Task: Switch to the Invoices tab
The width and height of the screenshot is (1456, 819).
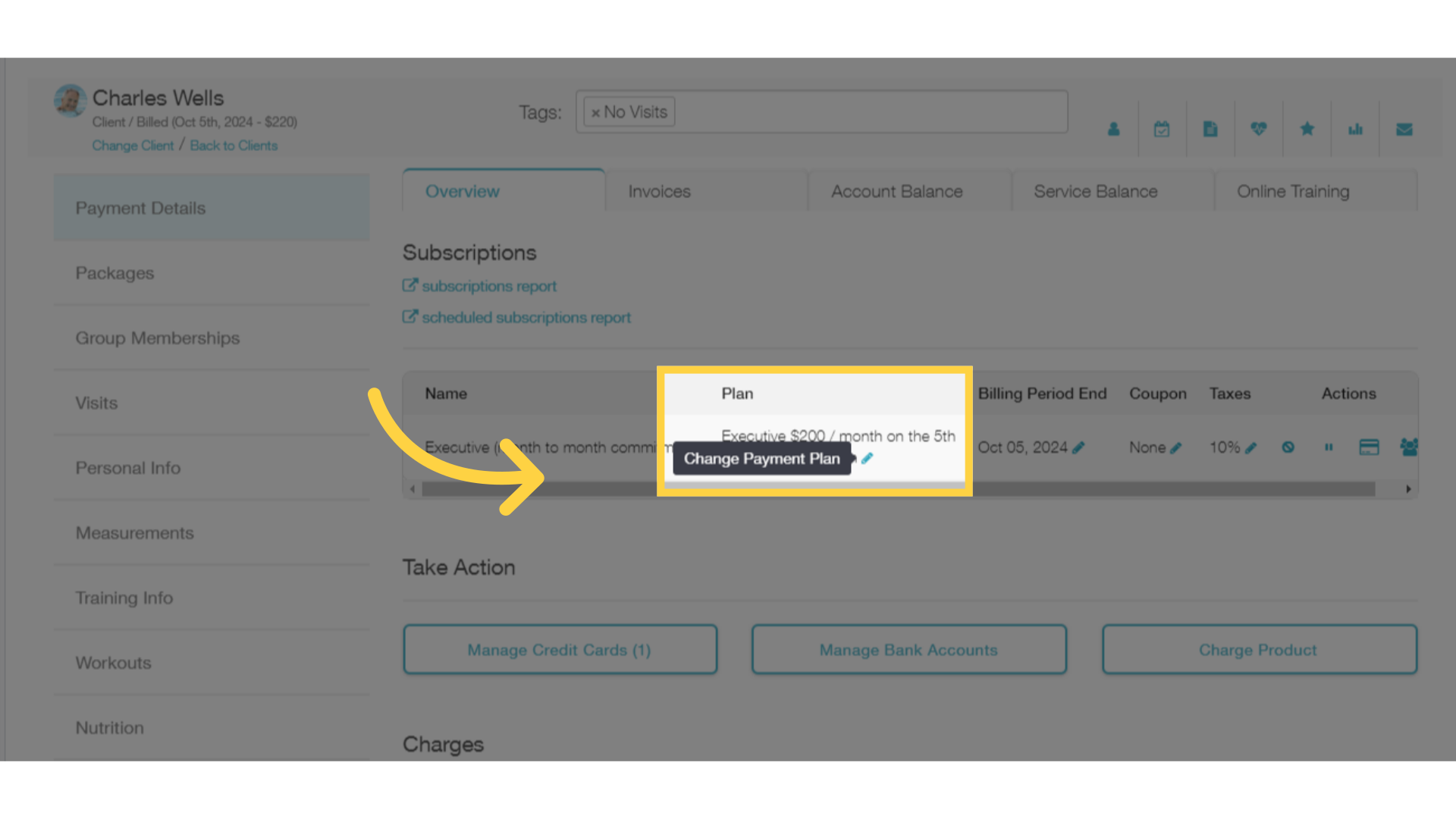Action: pos(659,191)
